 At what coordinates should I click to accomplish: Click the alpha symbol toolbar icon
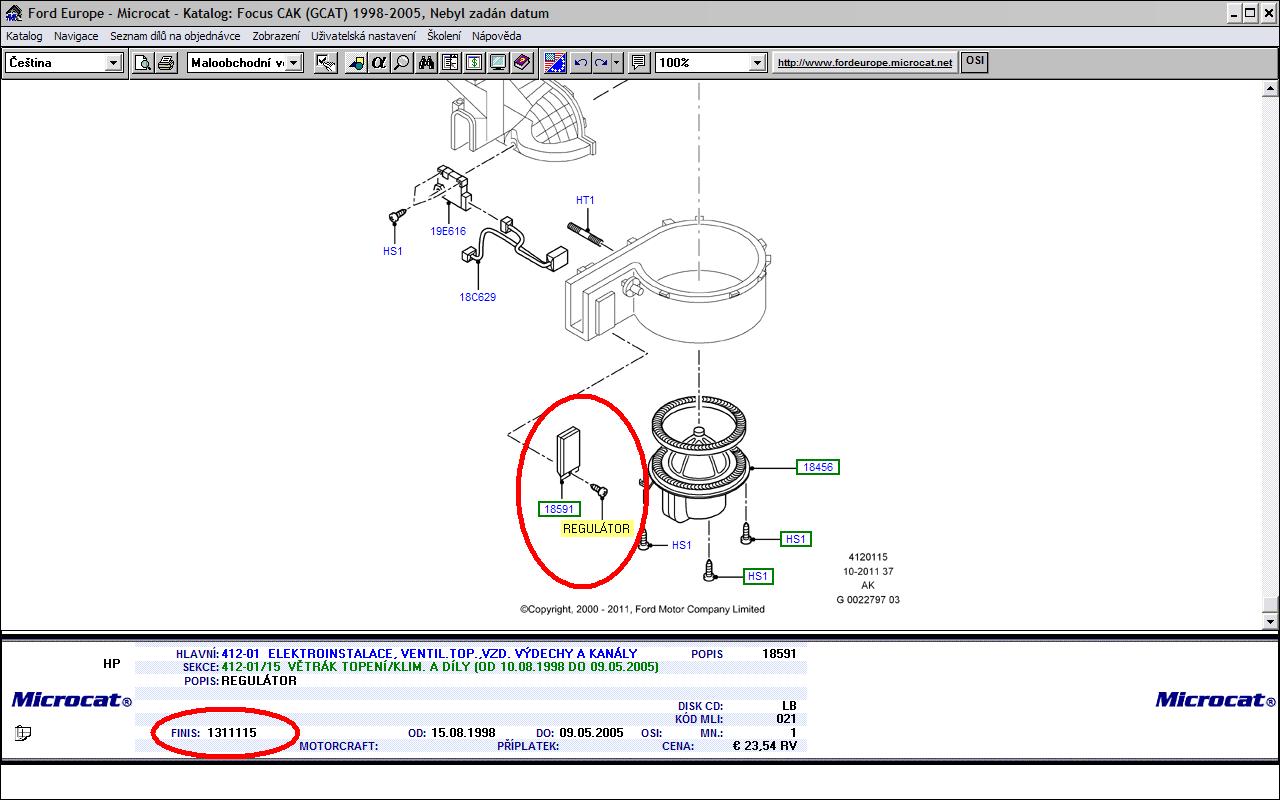[379, 63]
